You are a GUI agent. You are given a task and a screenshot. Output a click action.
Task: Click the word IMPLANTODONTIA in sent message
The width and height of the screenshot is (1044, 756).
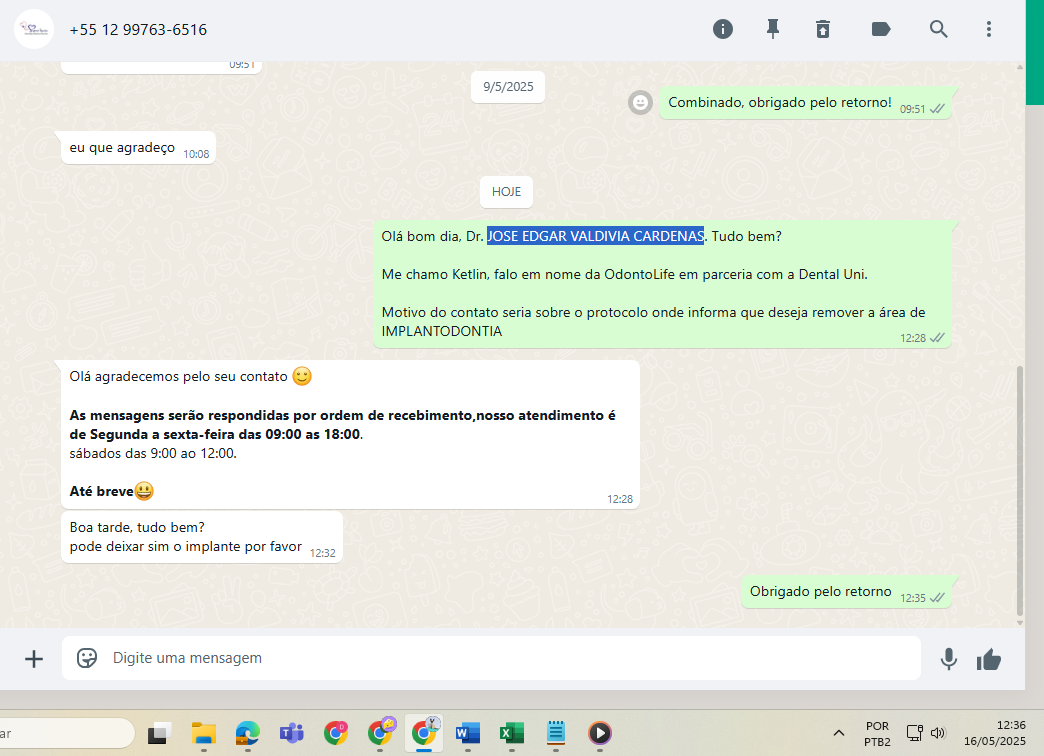(x=441, y=332)
